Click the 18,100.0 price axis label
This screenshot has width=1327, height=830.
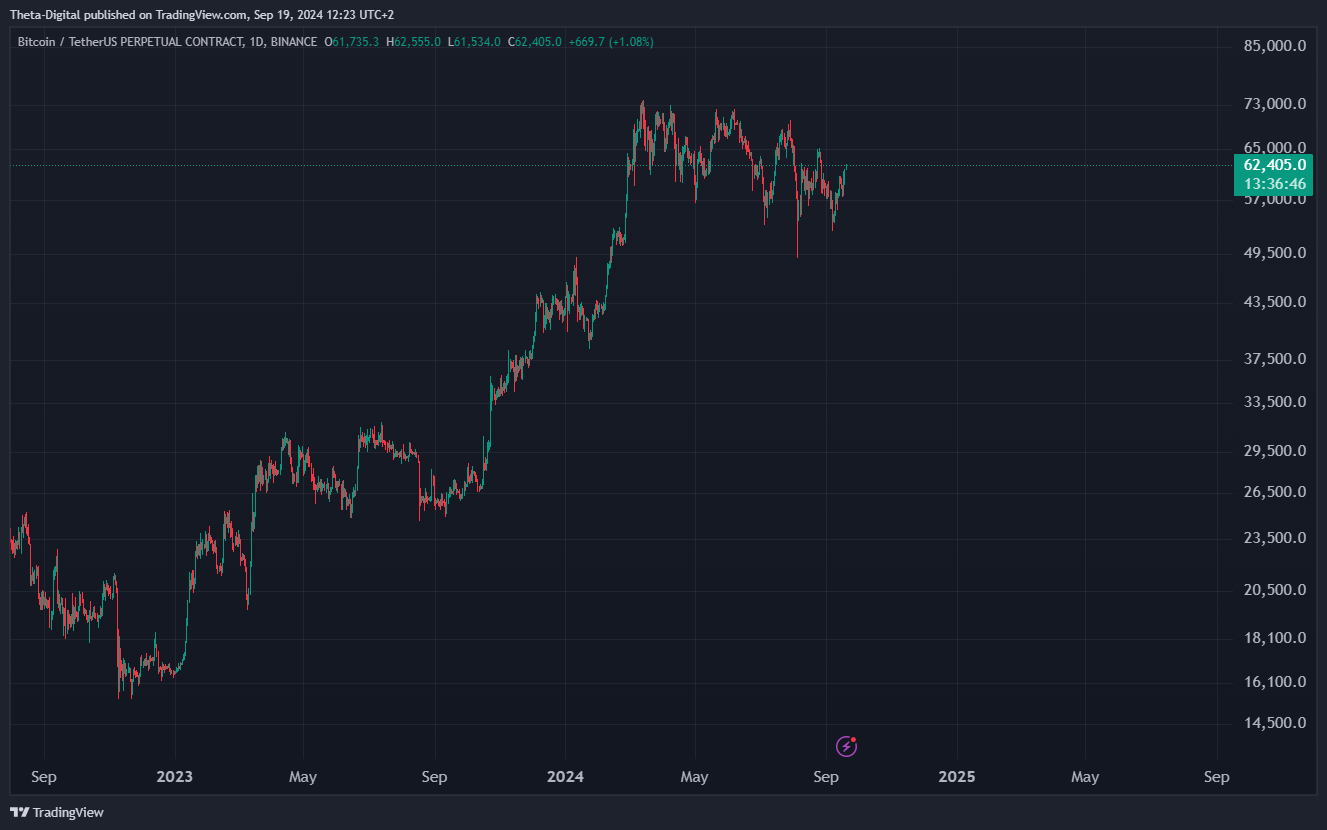[1274, 638]
